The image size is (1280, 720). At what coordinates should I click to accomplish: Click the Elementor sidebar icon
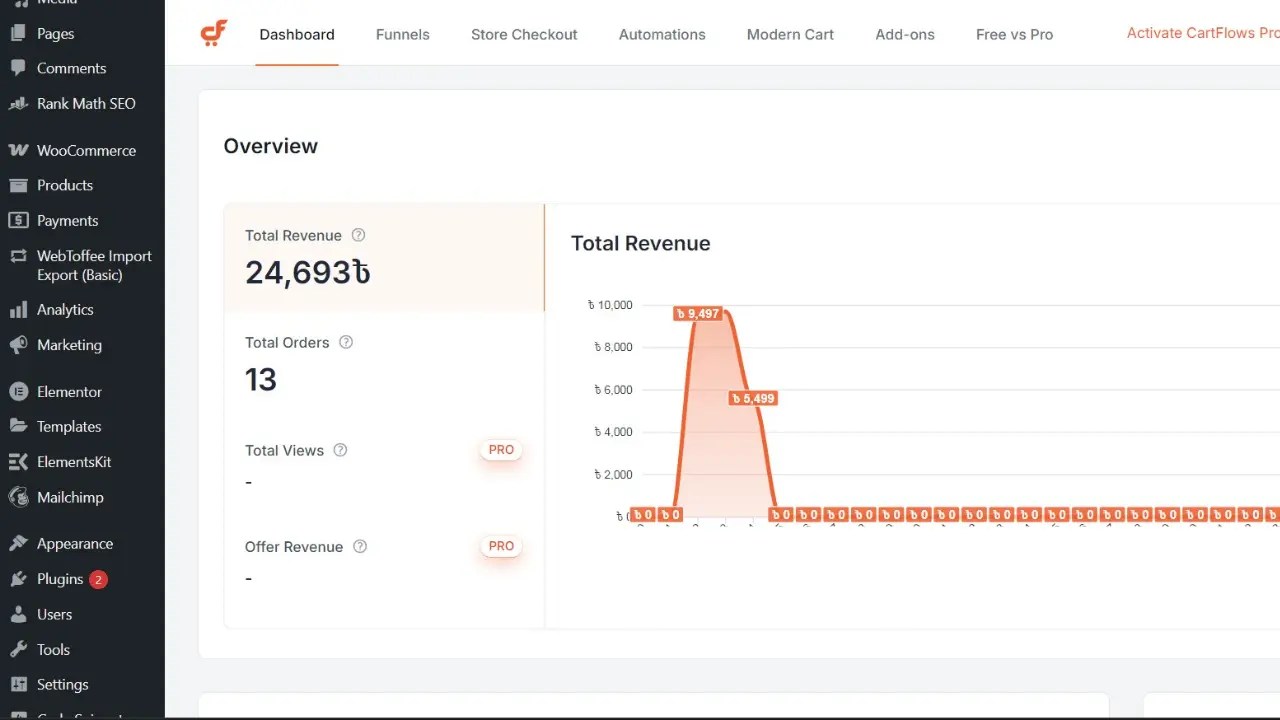pos(18,392)
